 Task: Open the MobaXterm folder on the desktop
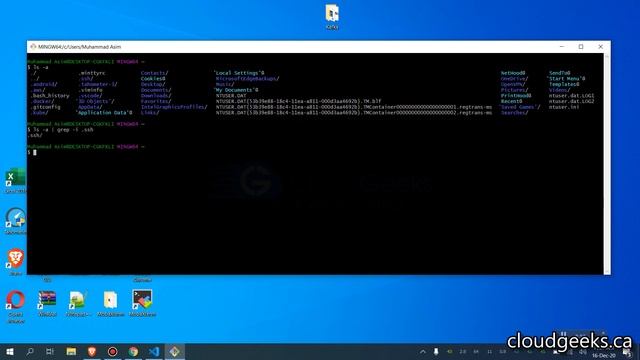110,303
